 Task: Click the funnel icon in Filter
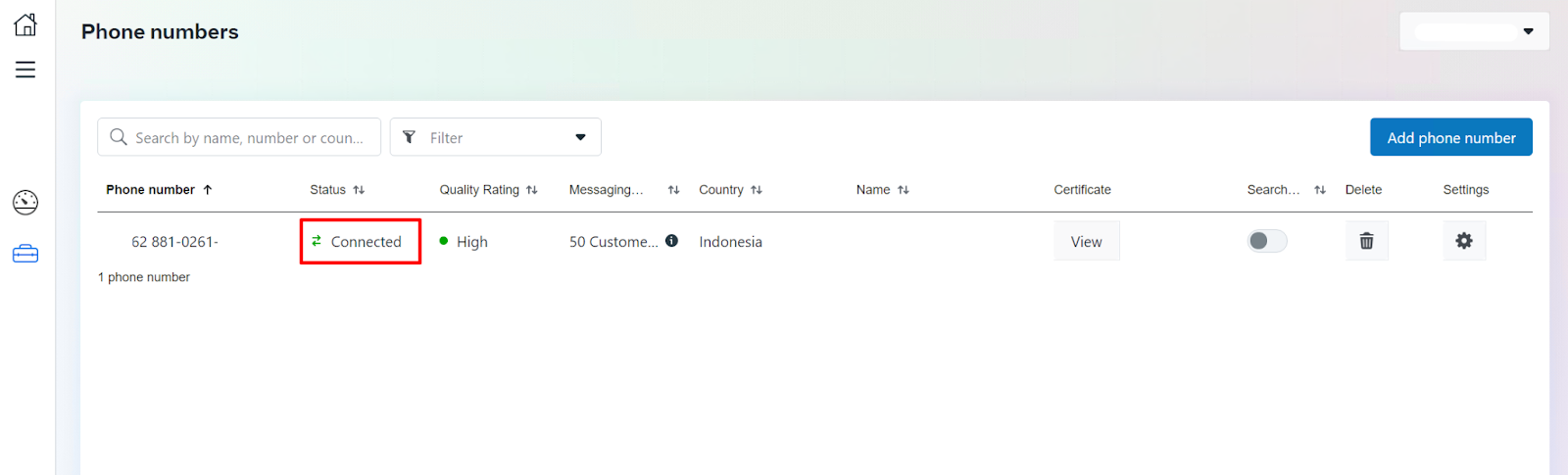pos(410,137)
